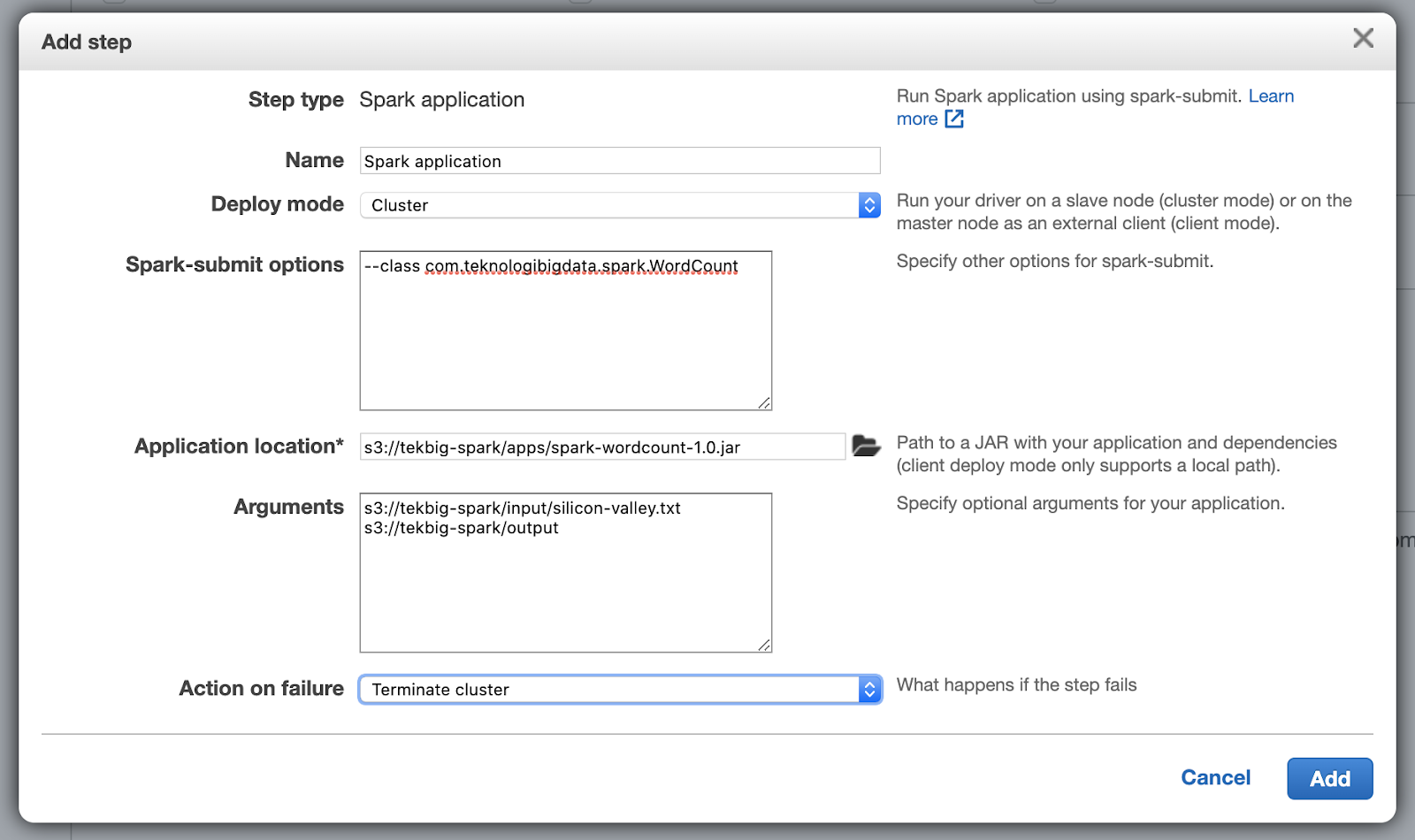The image size is (1415, 840).
Task: Click the Name label
Action: click(x=315, y=160)
